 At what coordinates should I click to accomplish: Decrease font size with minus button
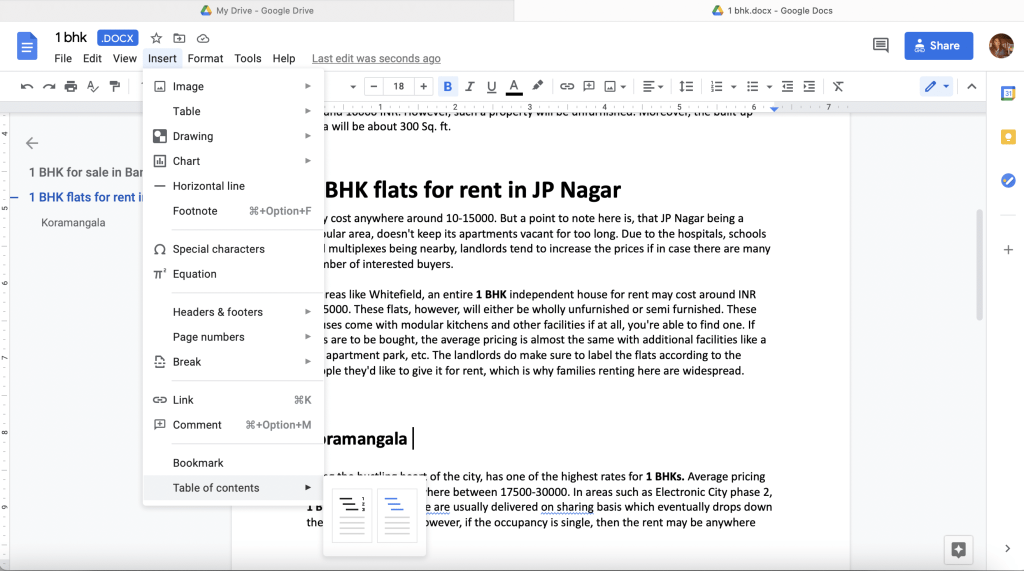click(374, 86)
